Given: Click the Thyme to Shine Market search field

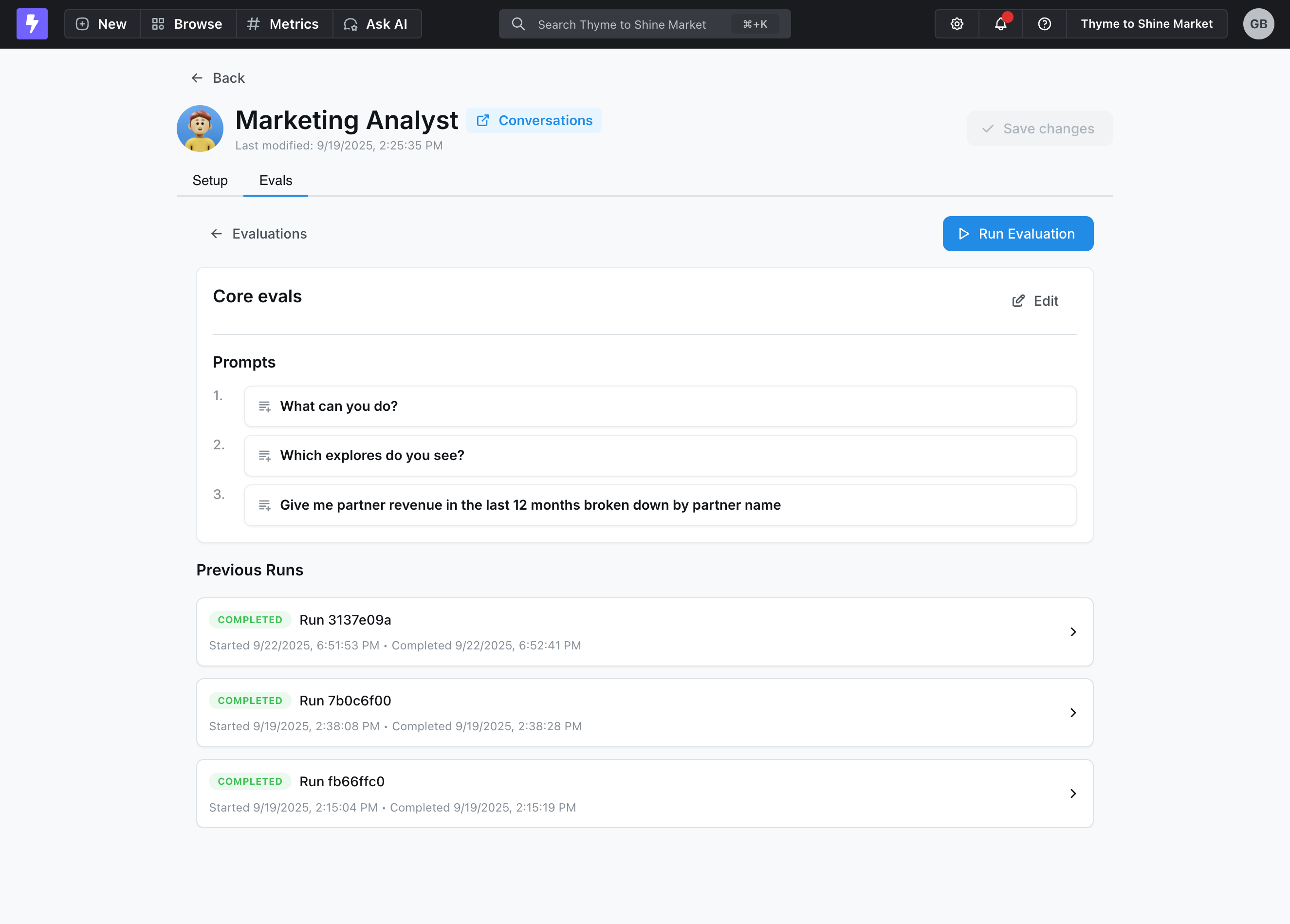Looking at the screenshot, I should coord(626,24).
